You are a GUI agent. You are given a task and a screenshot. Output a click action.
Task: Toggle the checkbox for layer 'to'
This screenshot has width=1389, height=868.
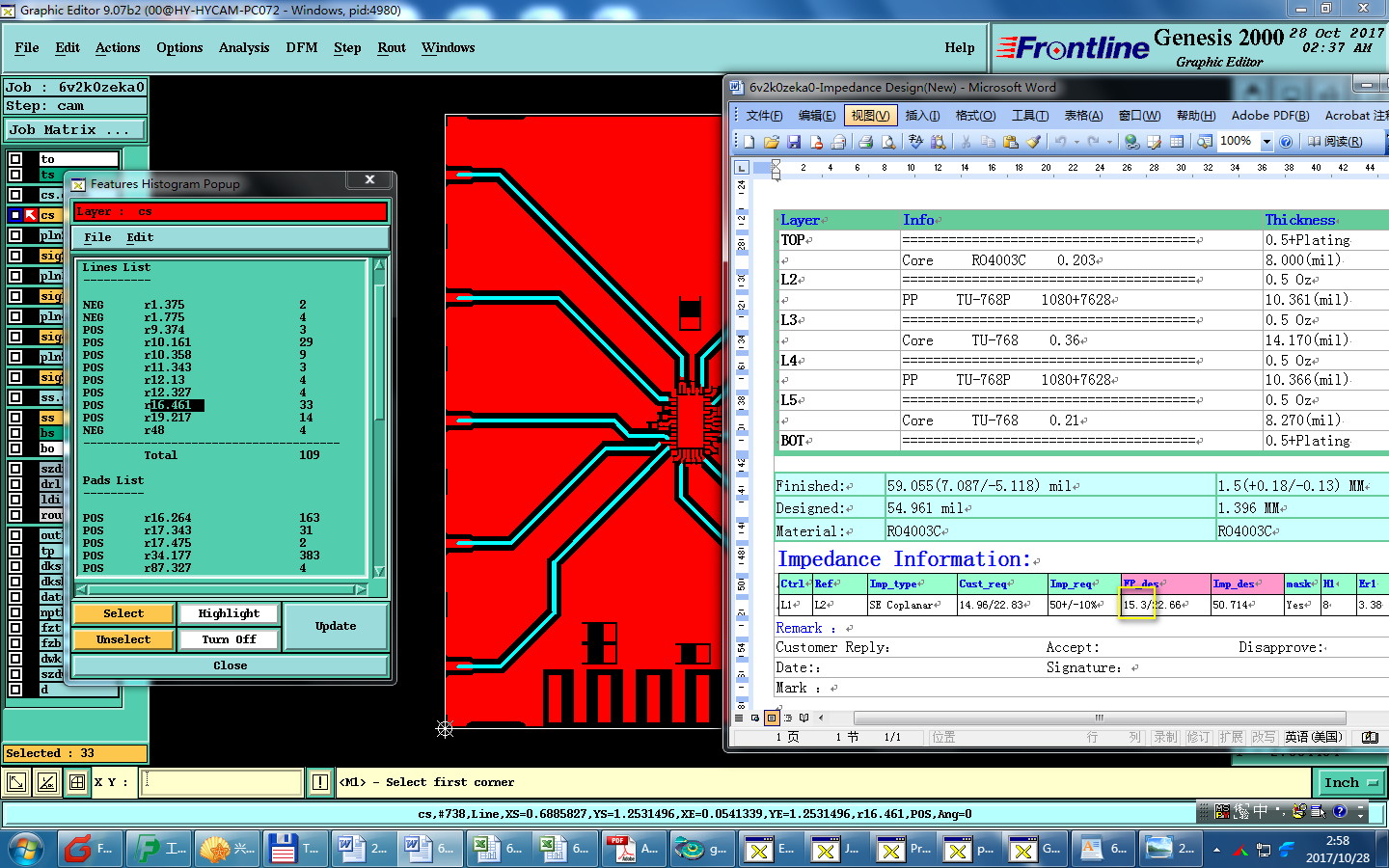tap(15, 158)
